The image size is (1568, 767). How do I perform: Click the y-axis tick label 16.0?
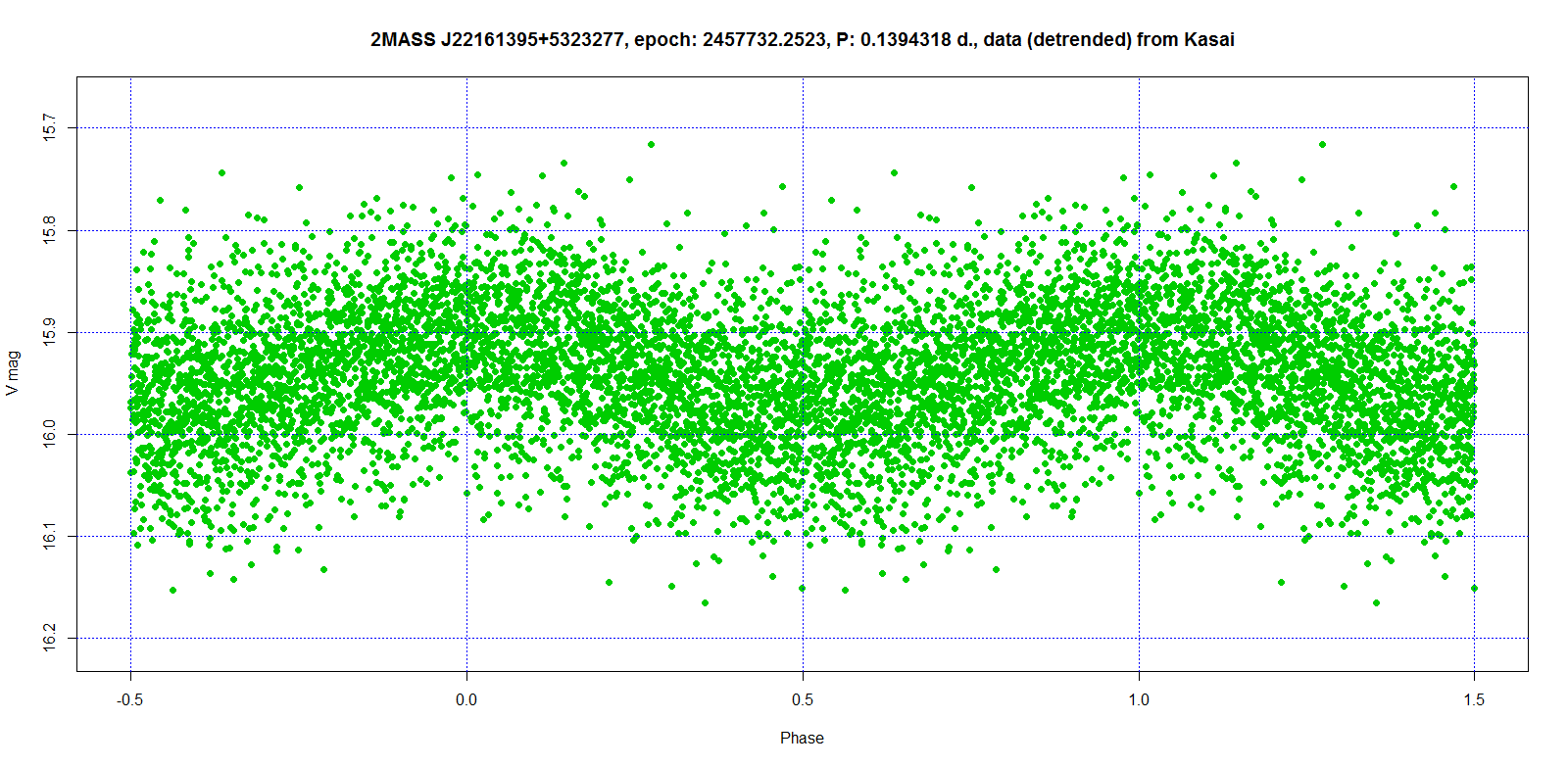(50, 434)
